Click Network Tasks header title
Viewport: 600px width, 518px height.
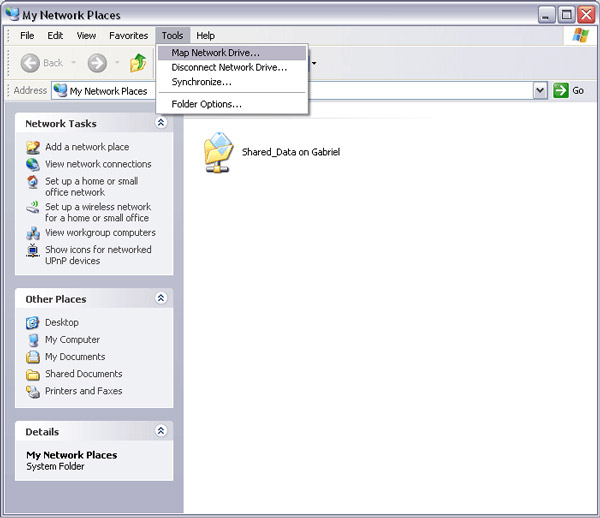(61, 124)
